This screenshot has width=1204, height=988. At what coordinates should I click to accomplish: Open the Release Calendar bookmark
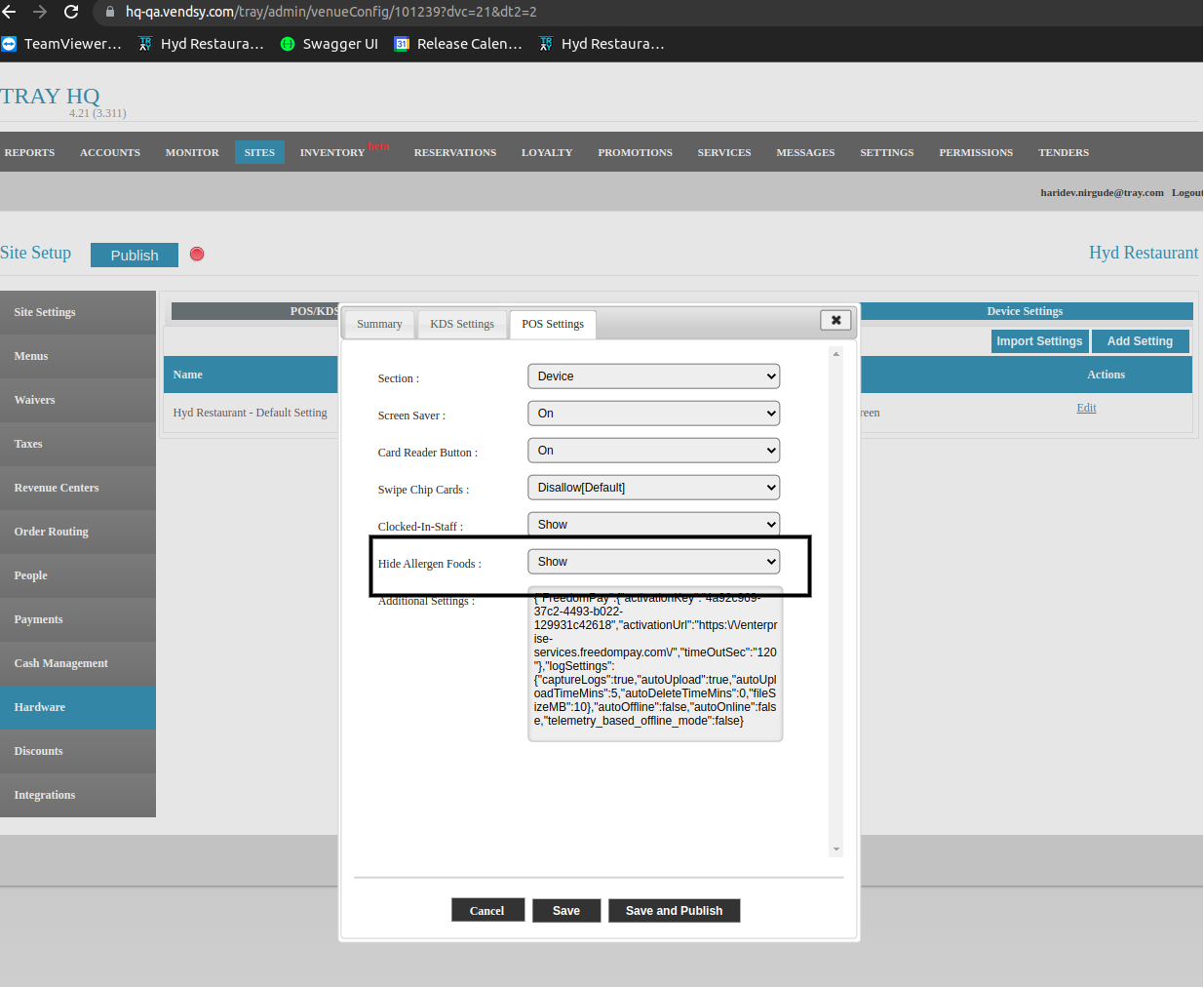point(458,44)
